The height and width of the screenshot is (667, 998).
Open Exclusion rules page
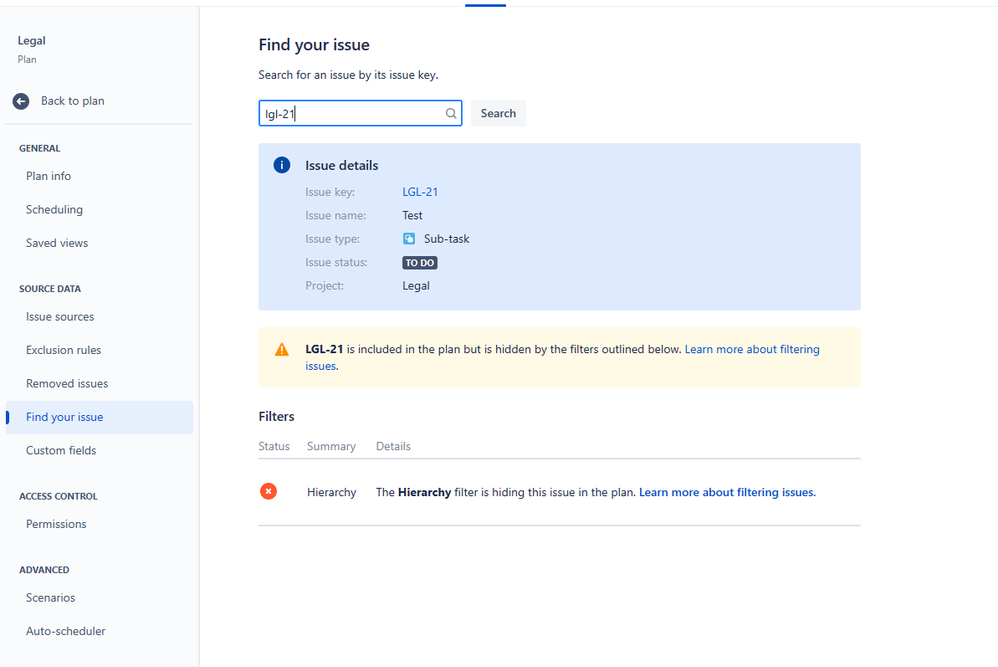coord(63,350)
